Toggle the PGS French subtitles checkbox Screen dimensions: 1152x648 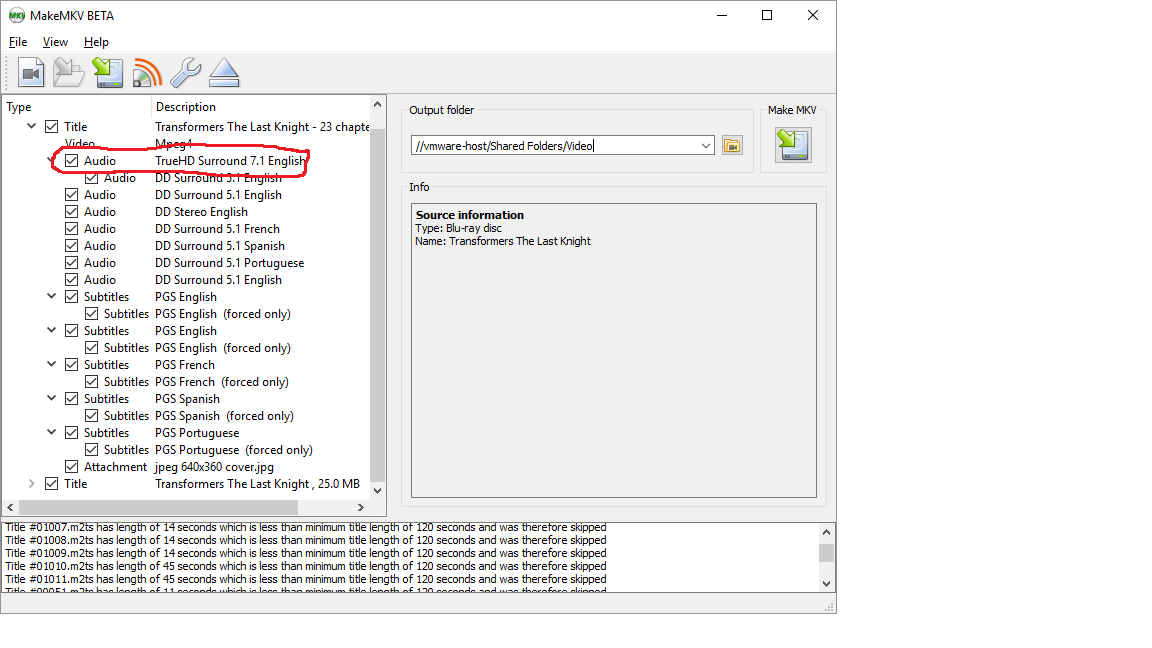(71, 364)
